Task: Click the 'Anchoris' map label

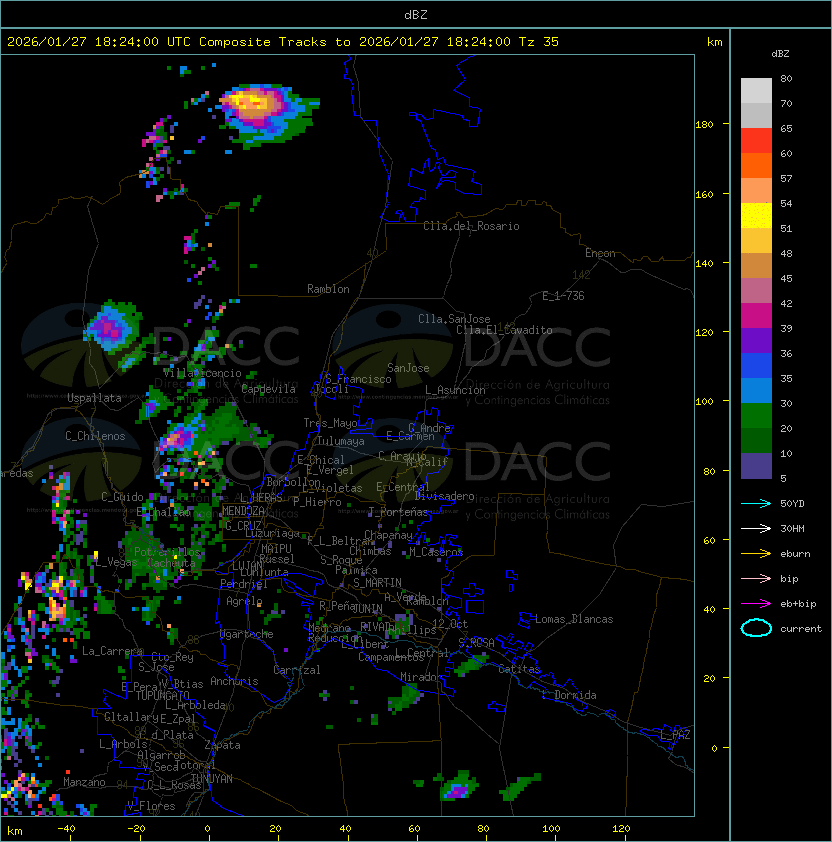Action: (x=234, y=681)
